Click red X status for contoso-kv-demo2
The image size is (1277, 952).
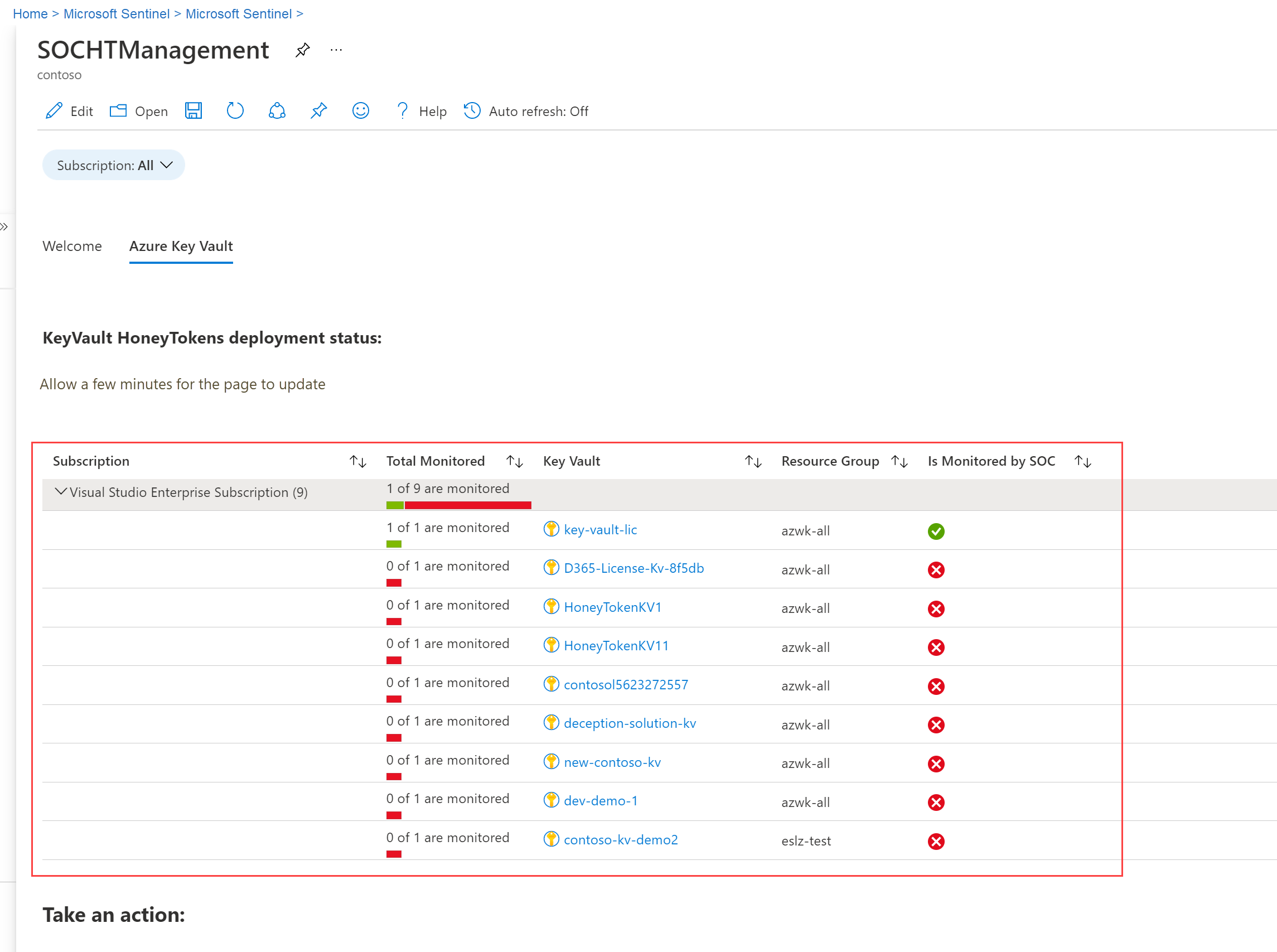click(x=936, y=842)
